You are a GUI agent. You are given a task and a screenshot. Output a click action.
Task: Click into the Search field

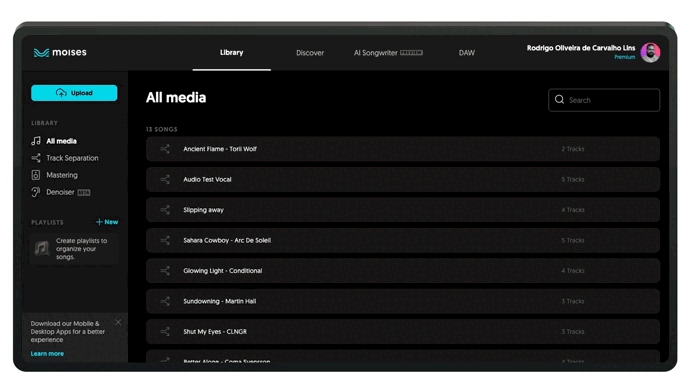604,100
